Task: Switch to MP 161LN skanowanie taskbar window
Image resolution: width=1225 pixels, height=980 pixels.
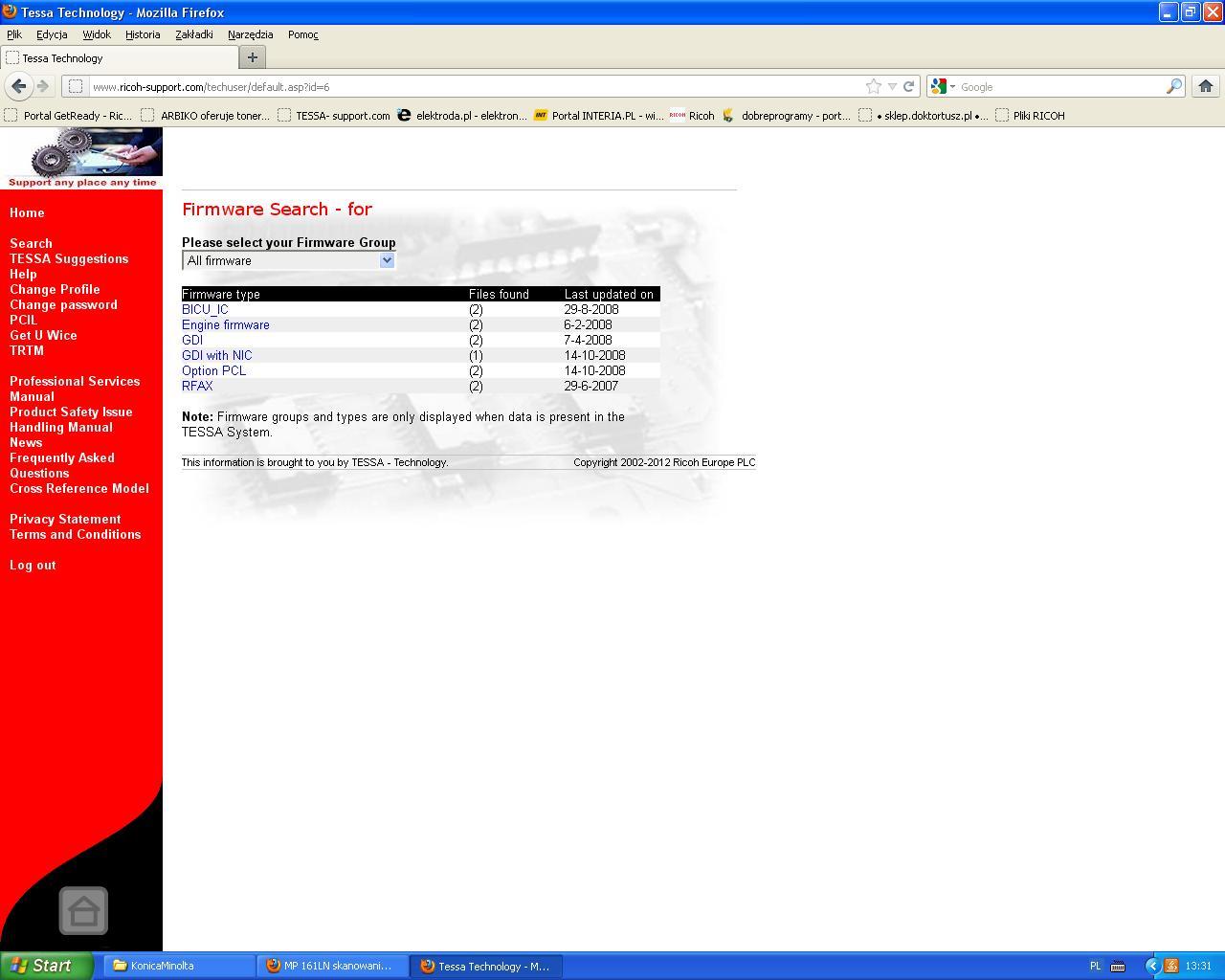Action: (x=332, y=966)
